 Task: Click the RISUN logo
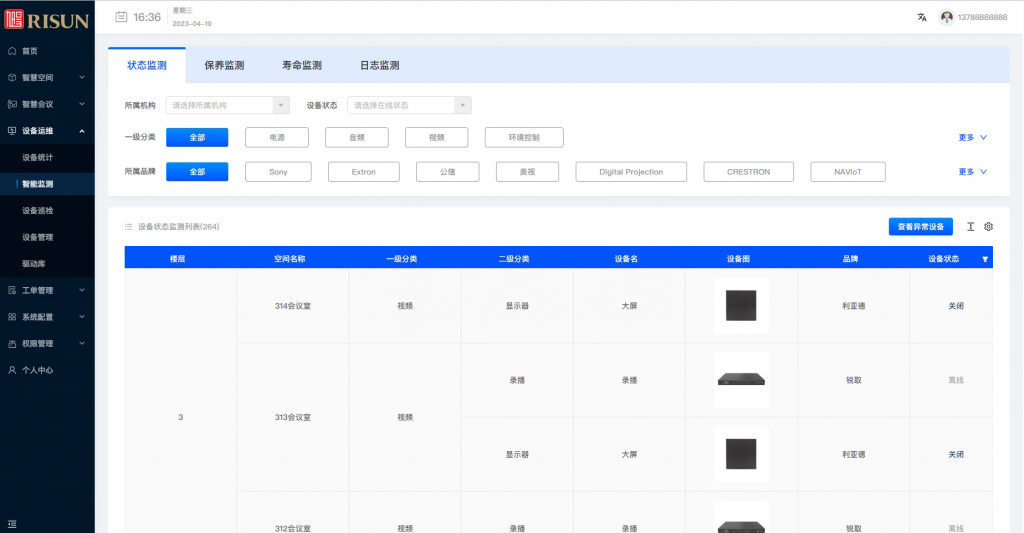click(x=47, y=20)
